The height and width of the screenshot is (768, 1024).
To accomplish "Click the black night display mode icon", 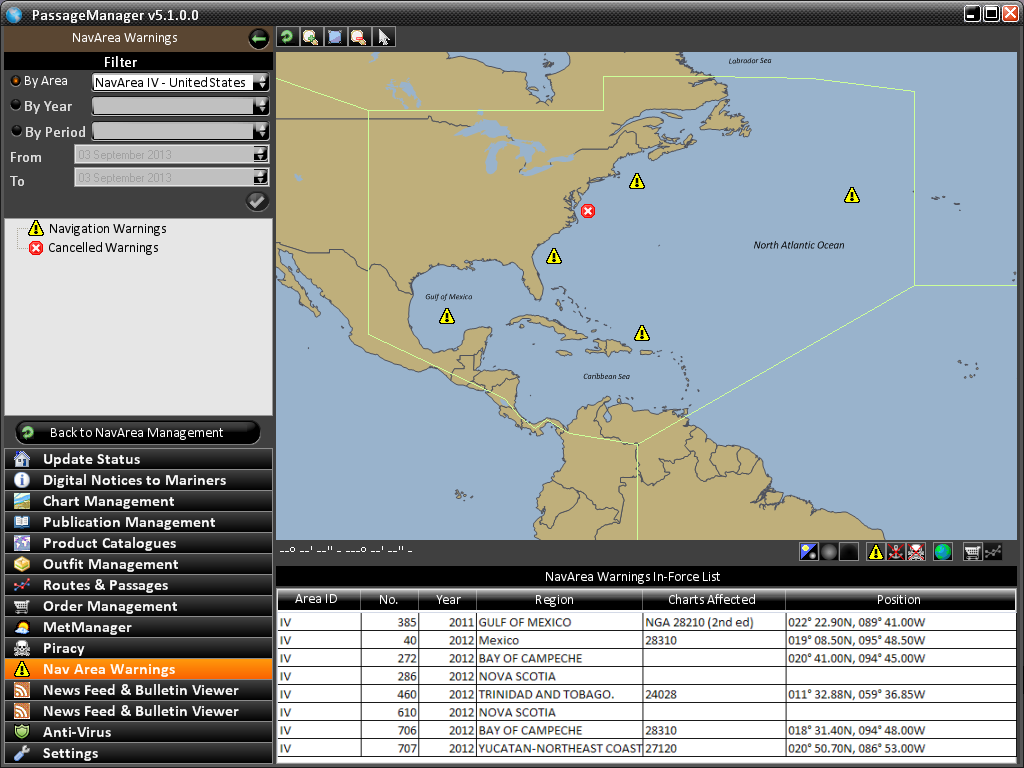I will coord(849,552).
